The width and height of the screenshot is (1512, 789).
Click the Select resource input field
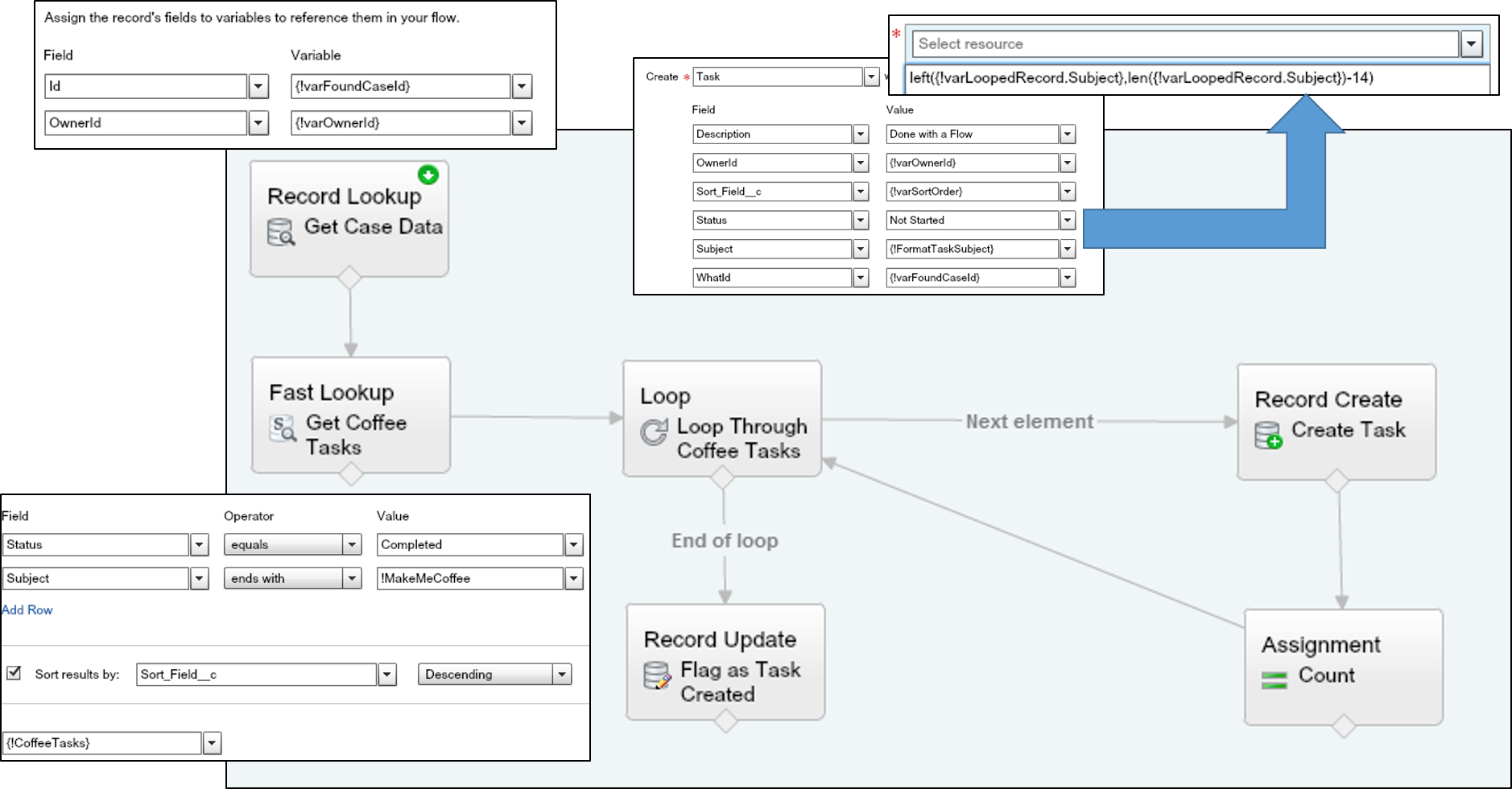click(x=1184, y=44)
